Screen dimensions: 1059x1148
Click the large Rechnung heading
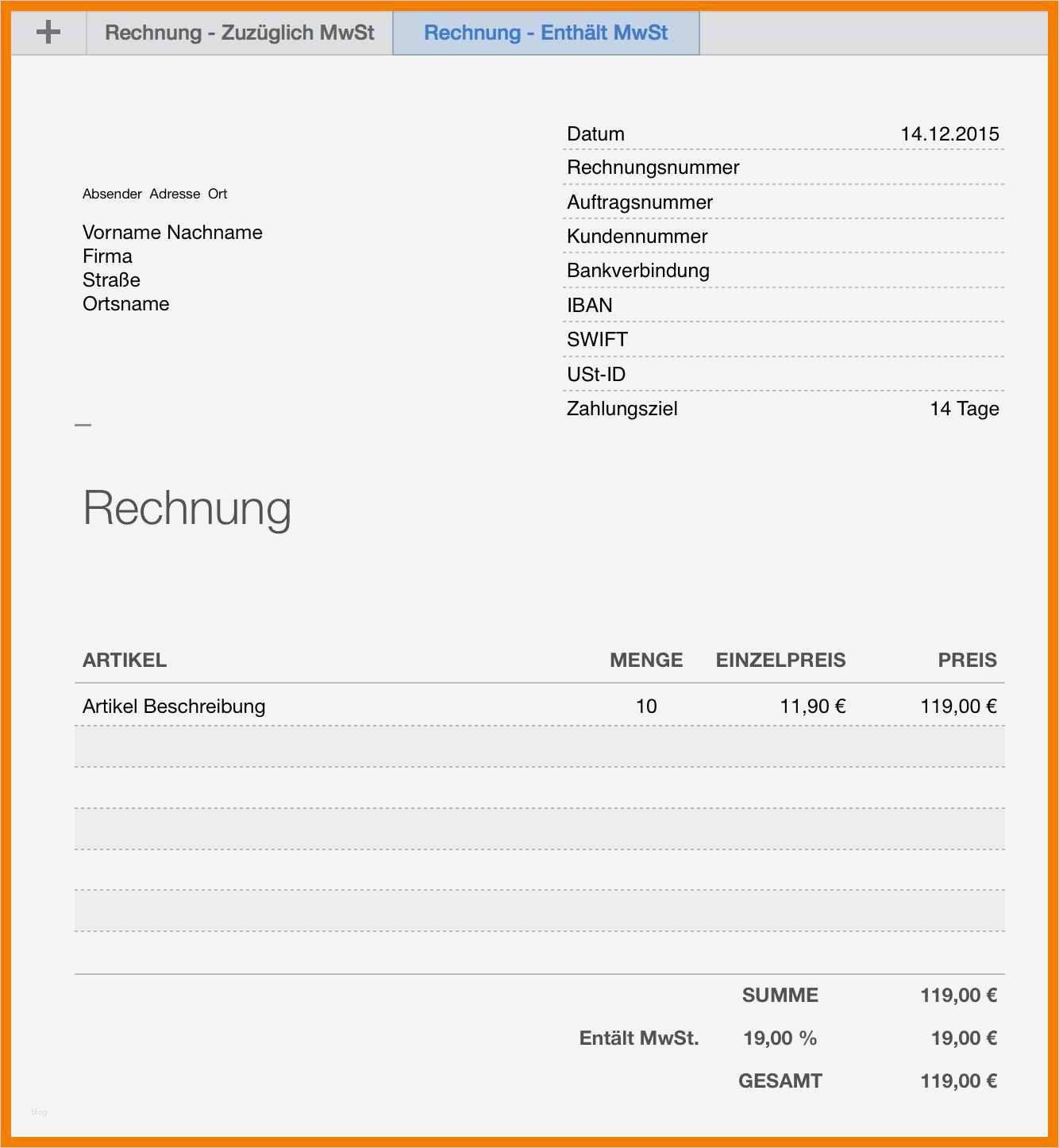click(187, 508)
